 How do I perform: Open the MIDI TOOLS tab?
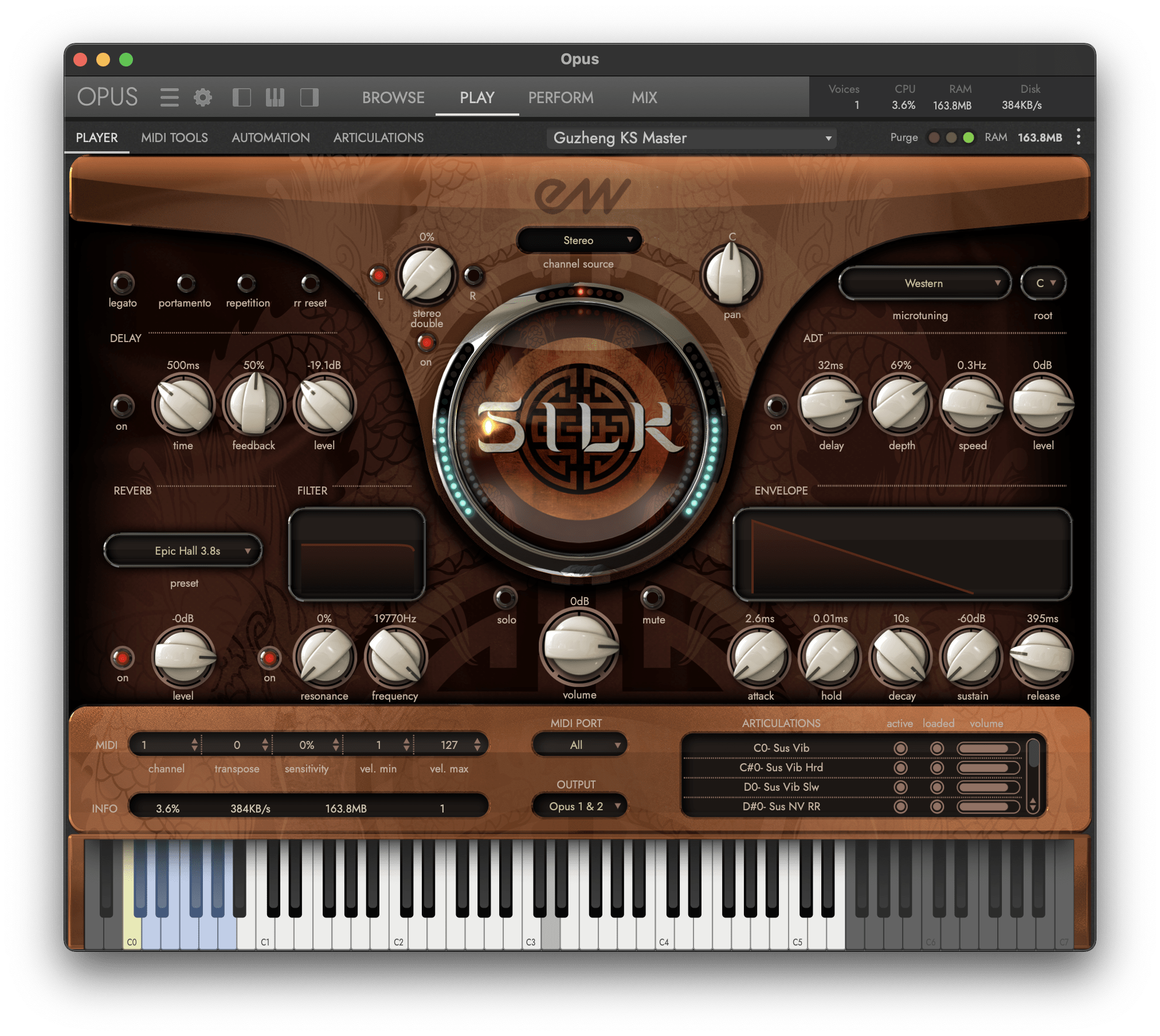point(174,138)
